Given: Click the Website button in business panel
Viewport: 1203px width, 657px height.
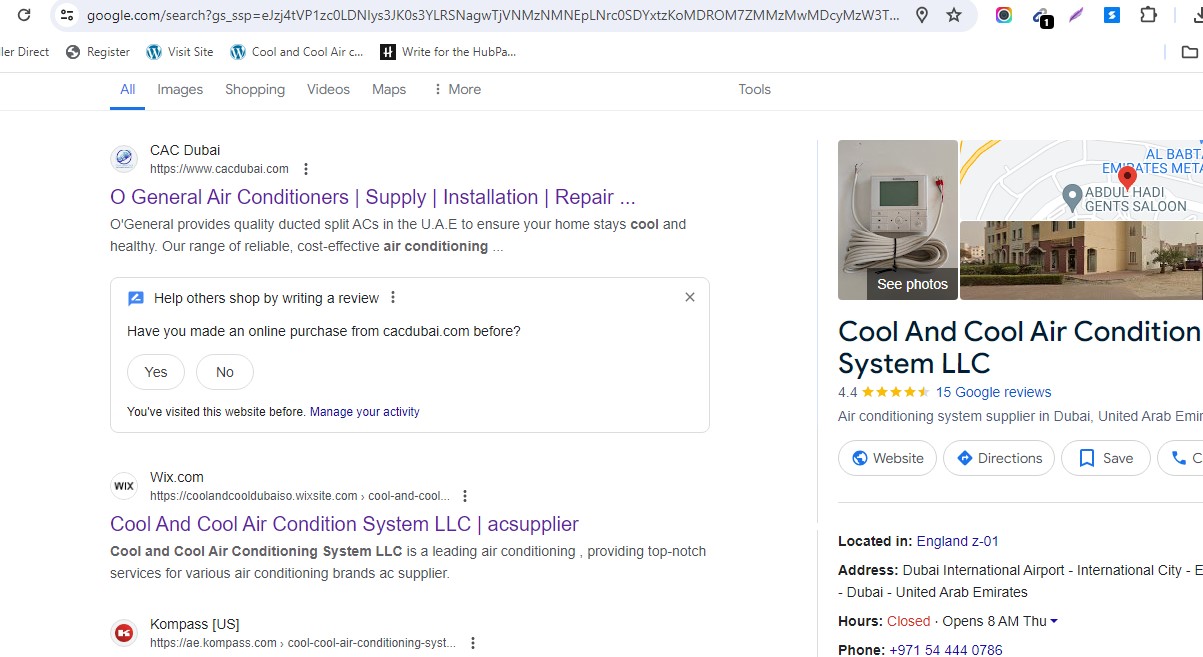Looking at the screenshot, I should point(888,458).
